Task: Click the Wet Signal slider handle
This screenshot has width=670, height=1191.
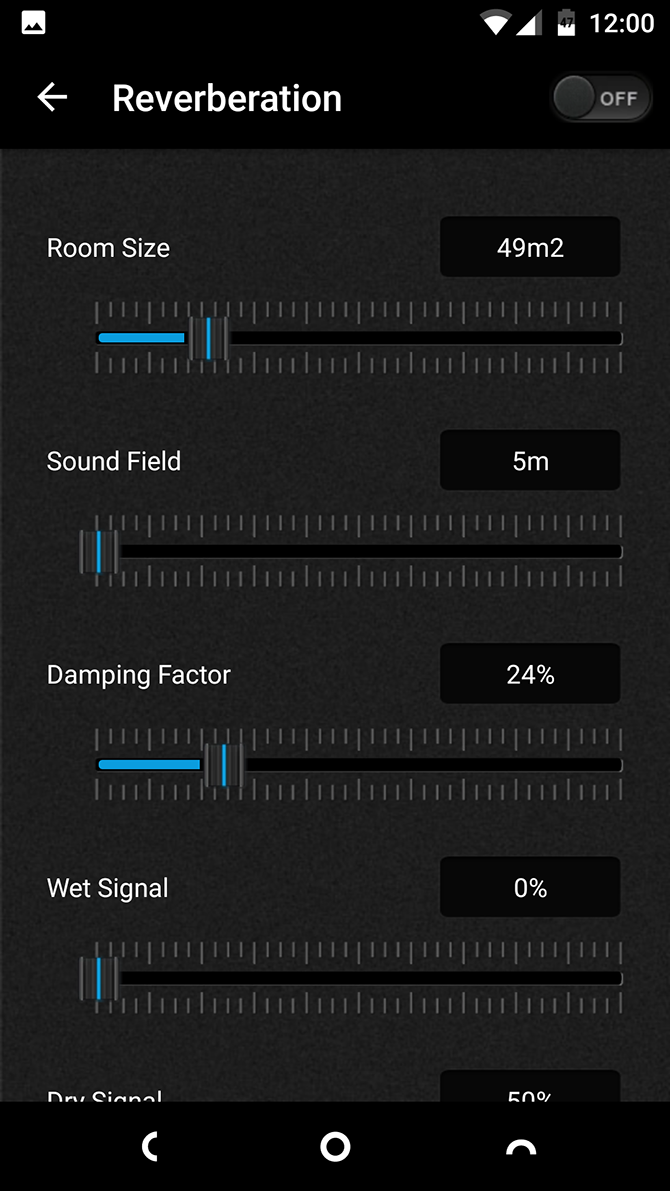Action: click(x=99, y=978)
